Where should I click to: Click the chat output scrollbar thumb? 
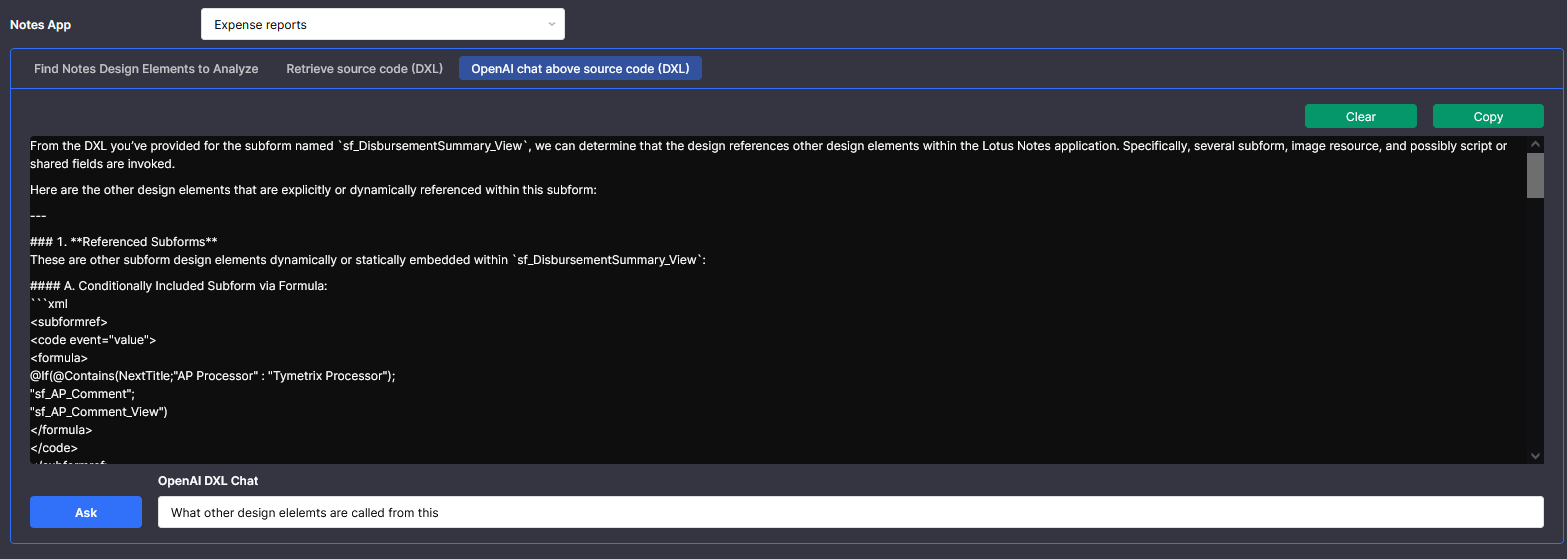pyautogui.click(x=1535, y=175)
